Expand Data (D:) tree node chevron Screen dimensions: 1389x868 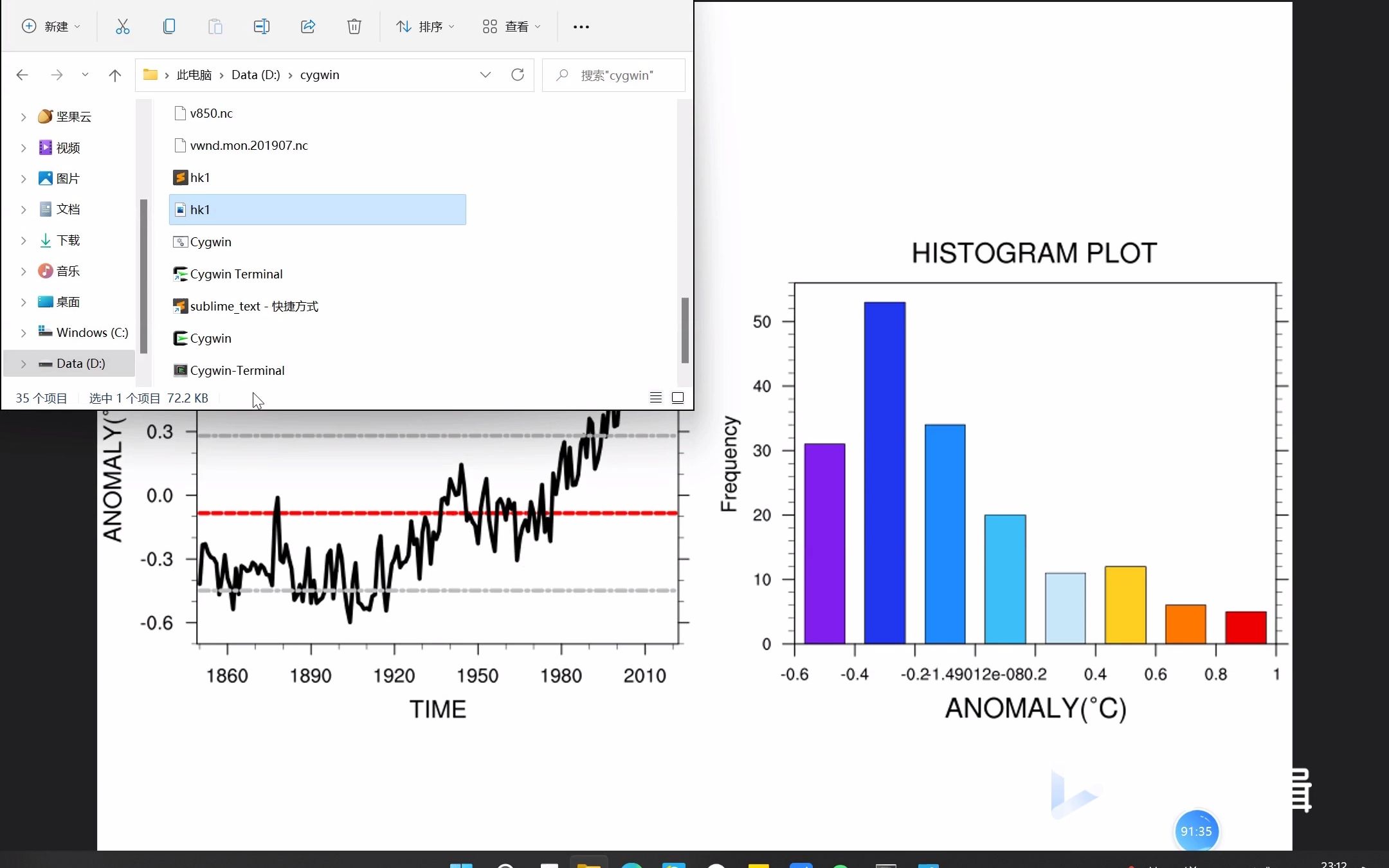[23, 364]
